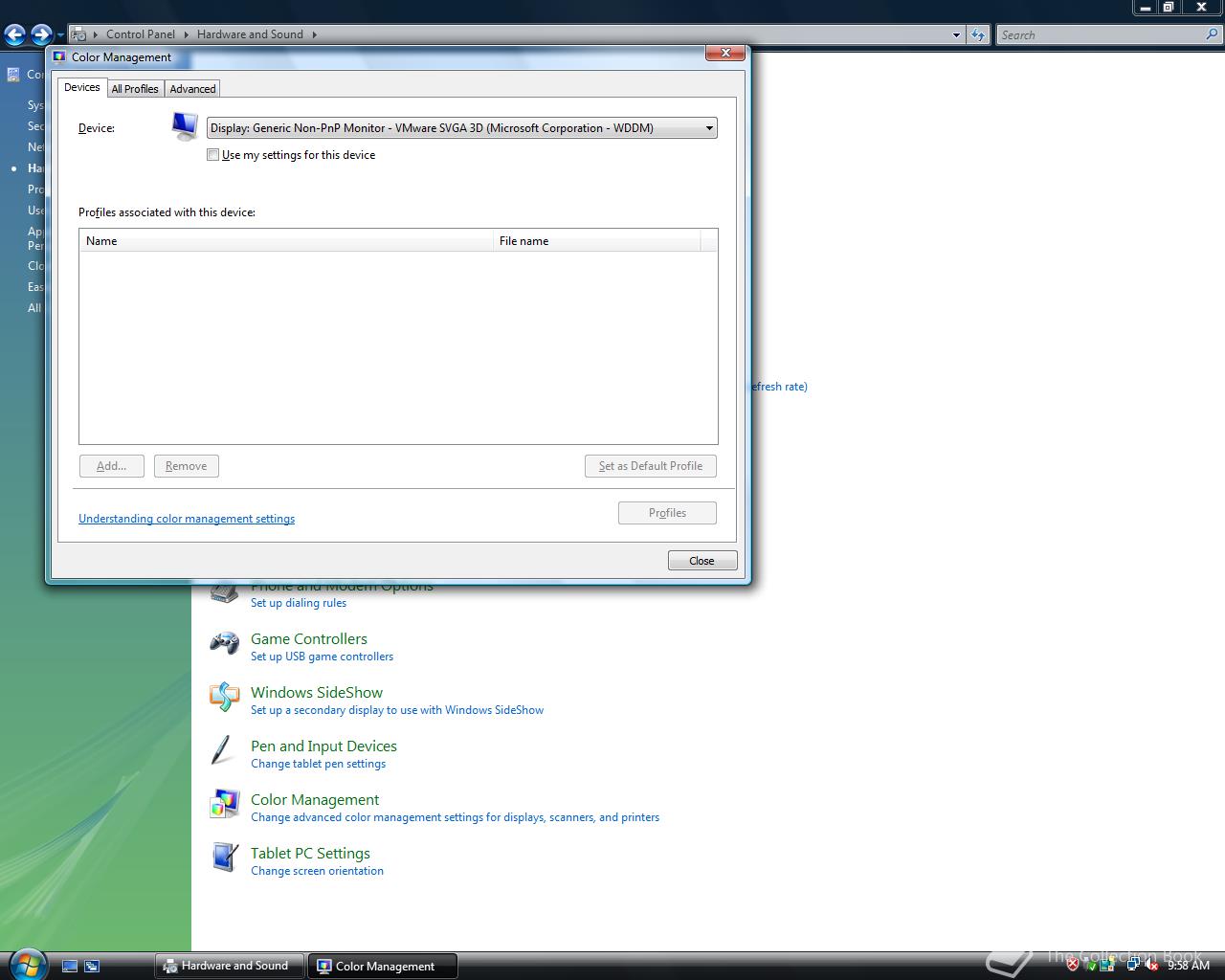Select Color Management taskbar button
This screenshot has width=1225, height=980.
382,966
